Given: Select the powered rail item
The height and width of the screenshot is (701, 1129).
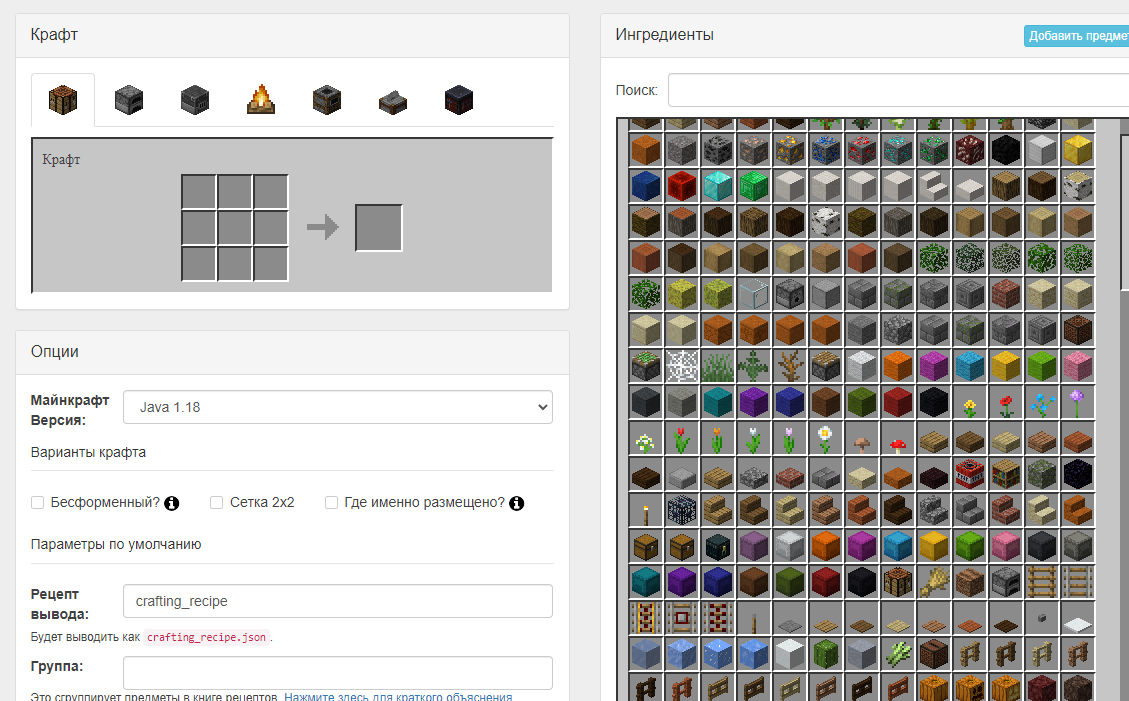Looking at the screenshot, I should click(645, 618).
